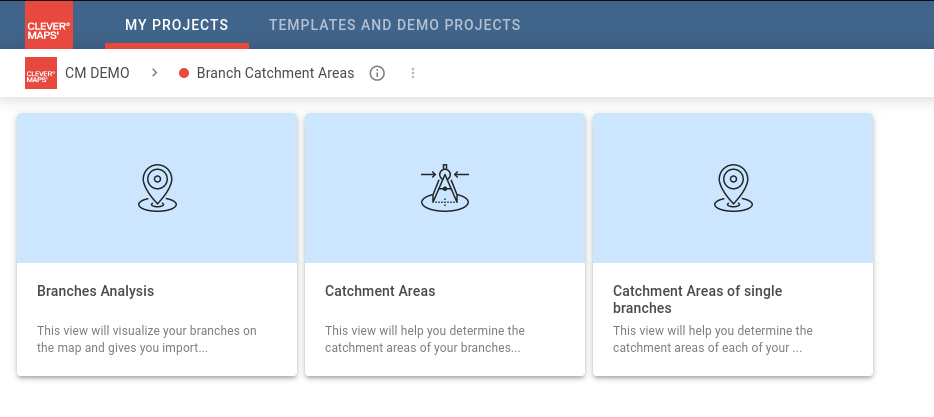Open the Branches Analysis view title
This screenshot has height=417, width=934.
click(96, 291)
